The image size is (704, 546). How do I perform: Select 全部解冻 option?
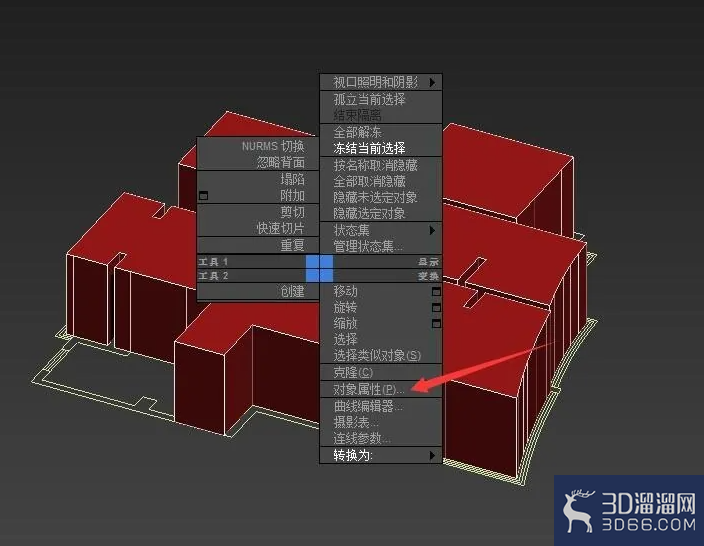click(x=381, y=132)
